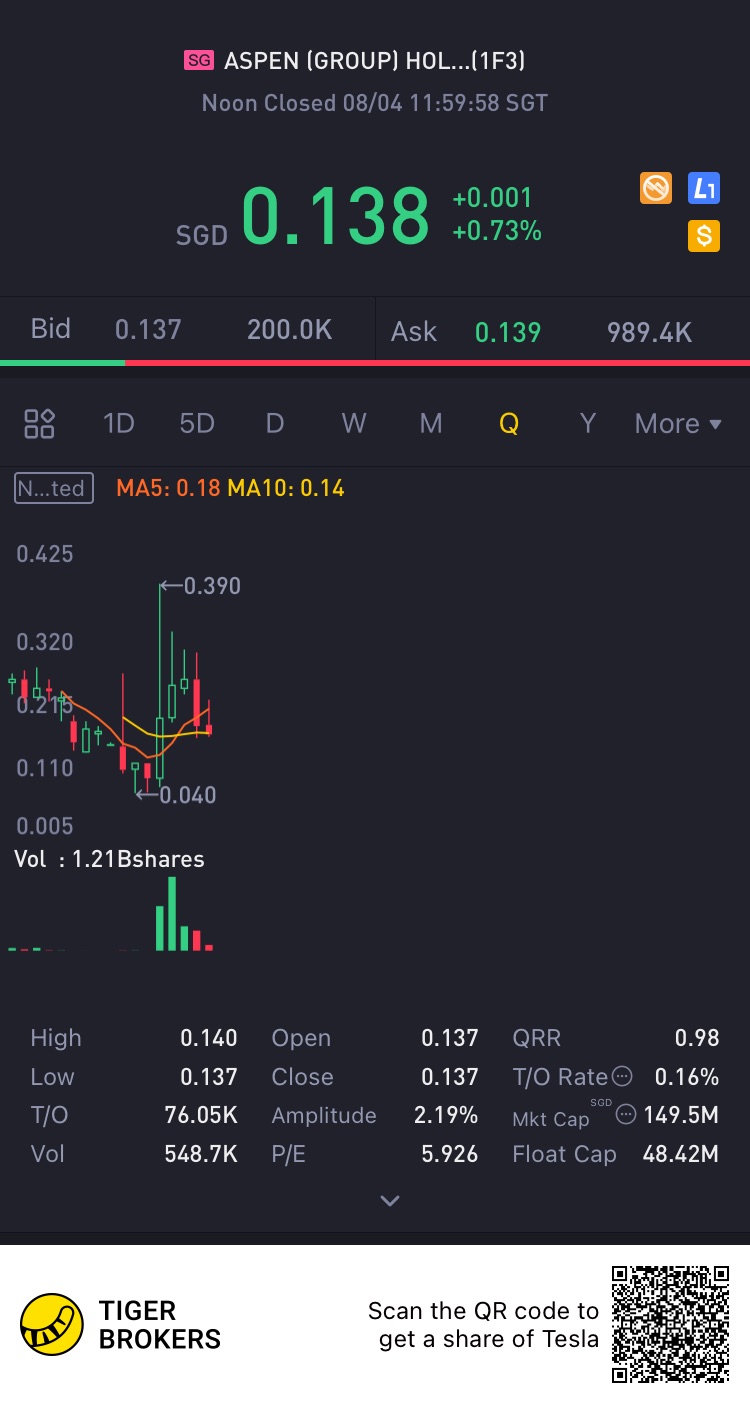750x1405 pixels.
Task: Tap the Low value 0.137
Action: tap(209, 1077)
